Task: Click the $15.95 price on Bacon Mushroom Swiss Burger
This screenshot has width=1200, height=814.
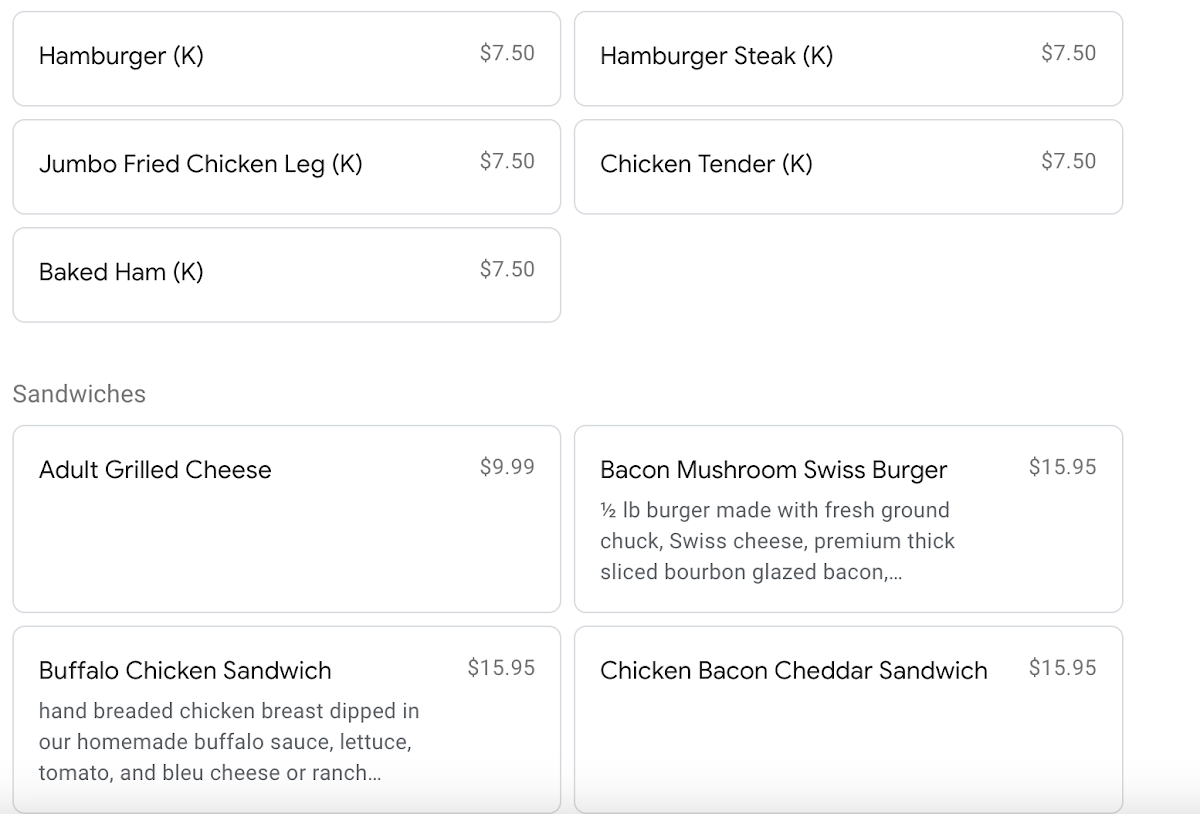Action: click(x=1062, y=467)
